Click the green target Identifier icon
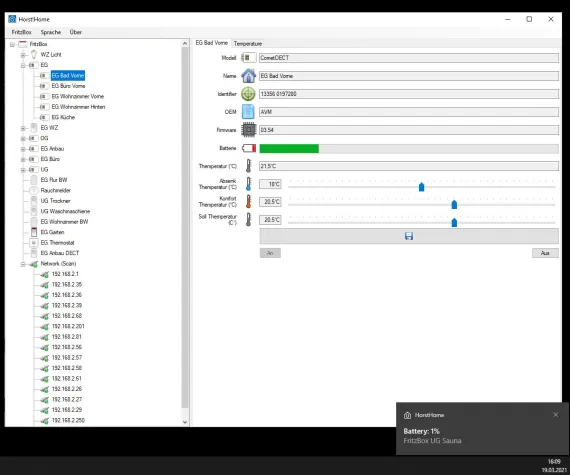Image resolution: width=570 pixels, height=475 pixels. point(249,94)
